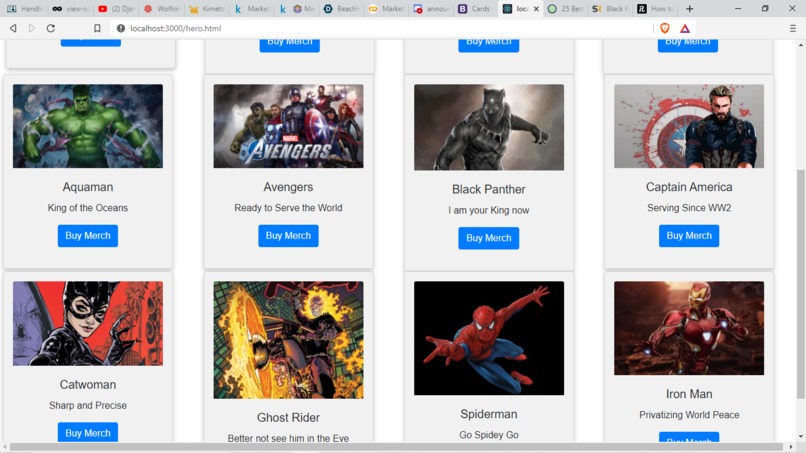The image size is (806, 453).
Task: Switch to the Wolfram tab
Action: click(161, 9)
